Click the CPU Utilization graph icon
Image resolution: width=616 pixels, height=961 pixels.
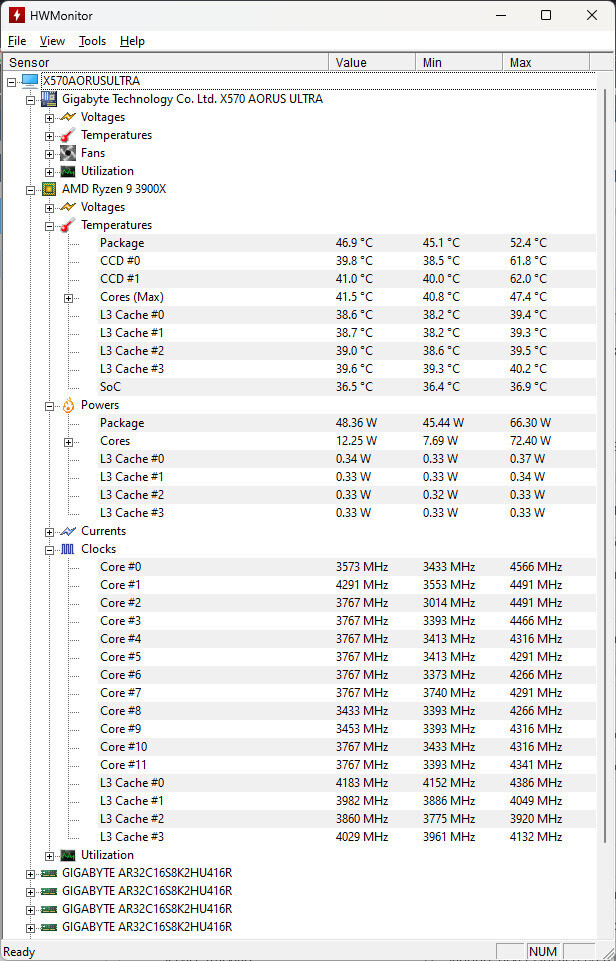(x=68, y=855)
